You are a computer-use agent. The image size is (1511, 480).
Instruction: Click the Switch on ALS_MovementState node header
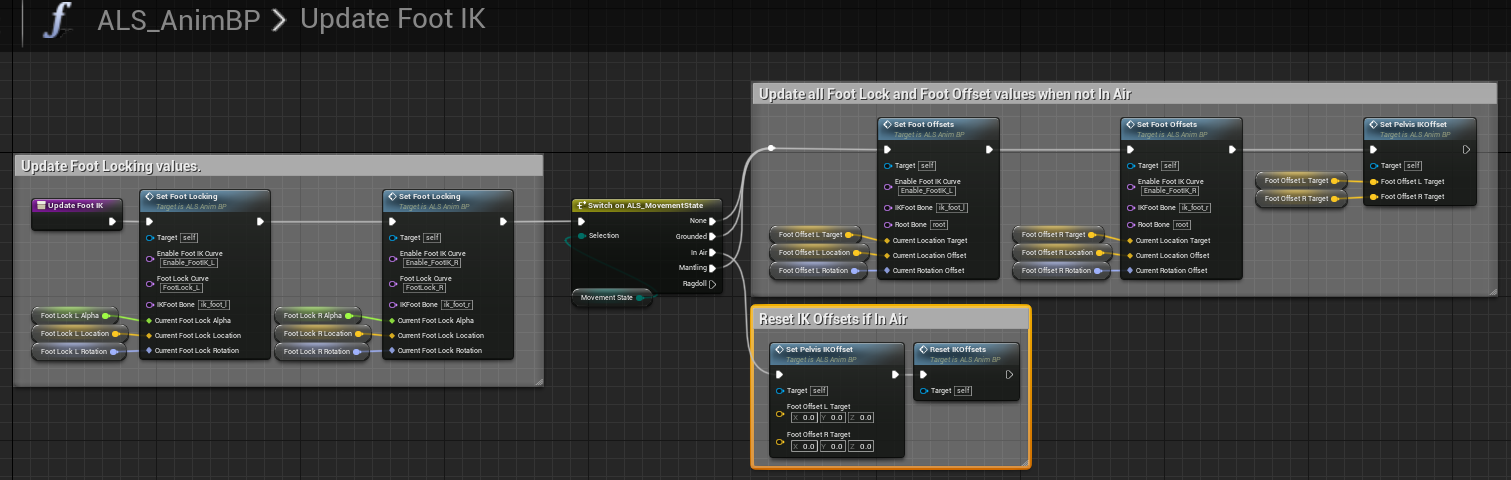643,205
